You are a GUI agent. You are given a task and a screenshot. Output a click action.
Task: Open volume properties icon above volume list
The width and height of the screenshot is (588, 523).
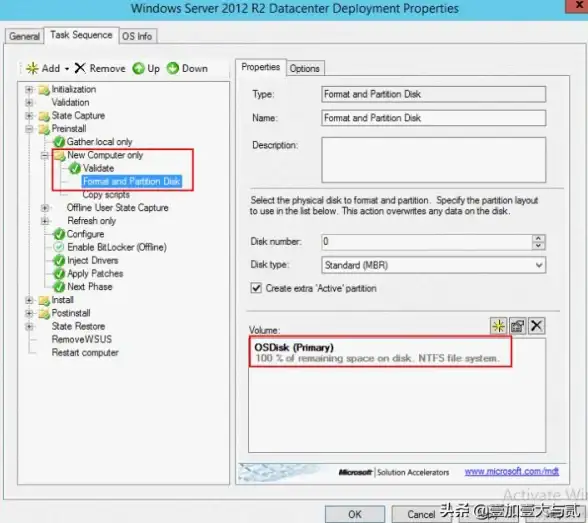click(x=518, y=326)
